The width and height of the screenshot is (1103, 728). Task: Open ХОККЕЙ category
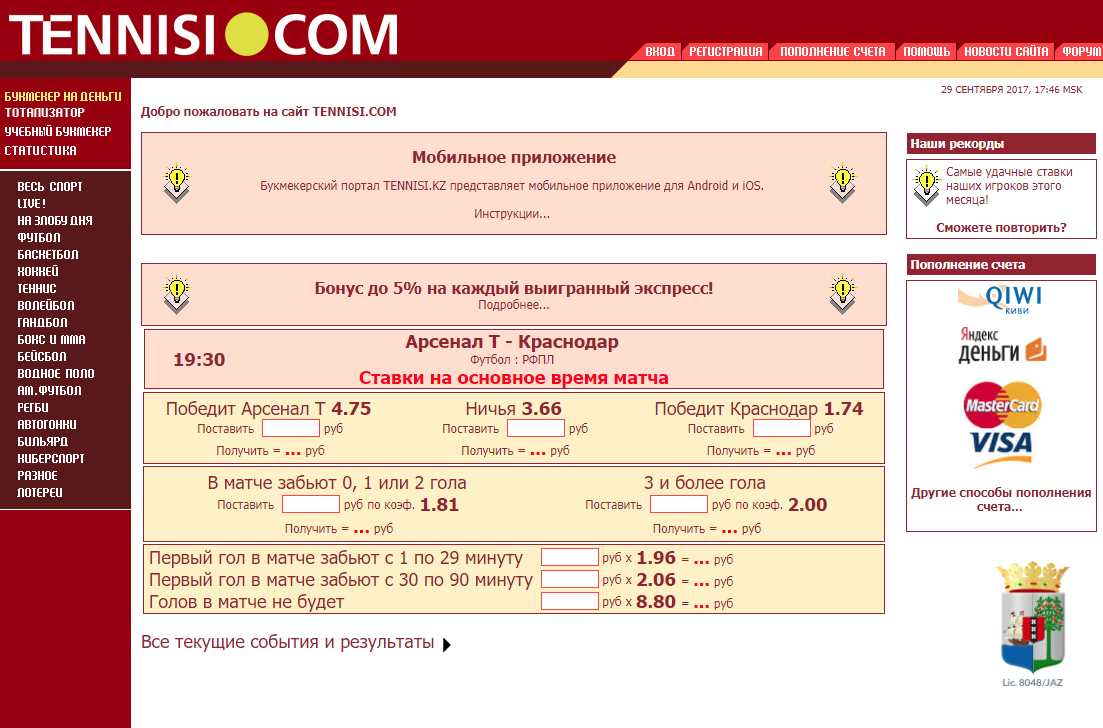38,272
